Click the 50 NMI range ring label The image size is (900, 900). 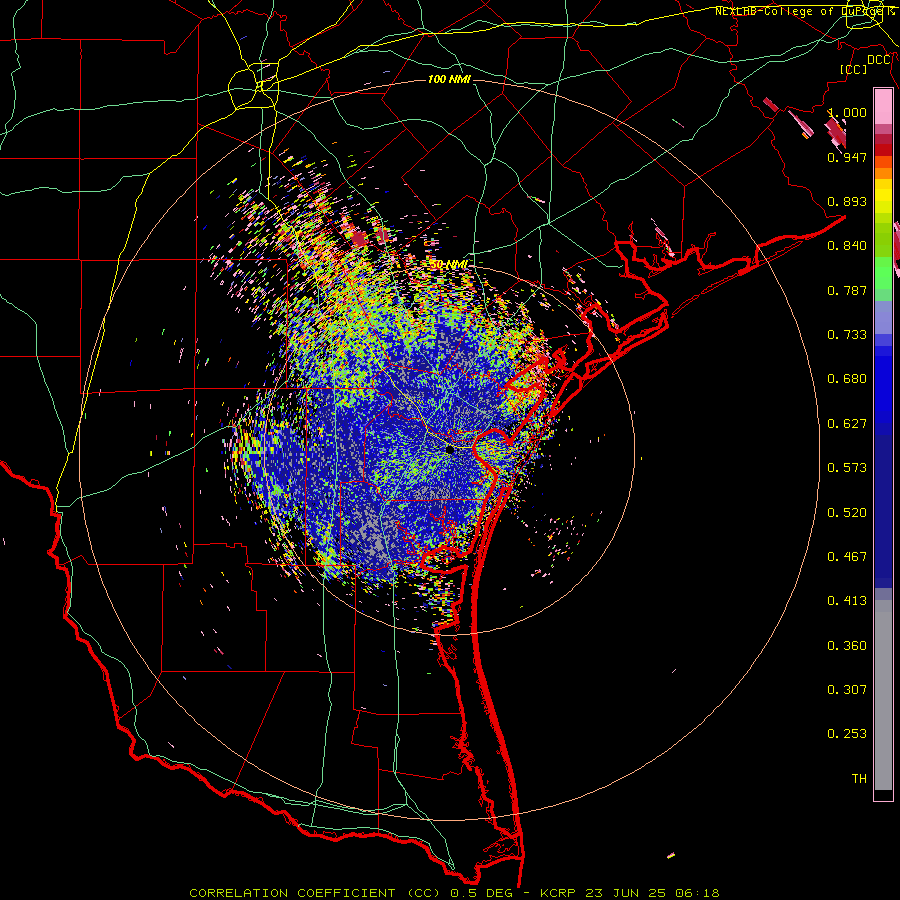point(448,265)
